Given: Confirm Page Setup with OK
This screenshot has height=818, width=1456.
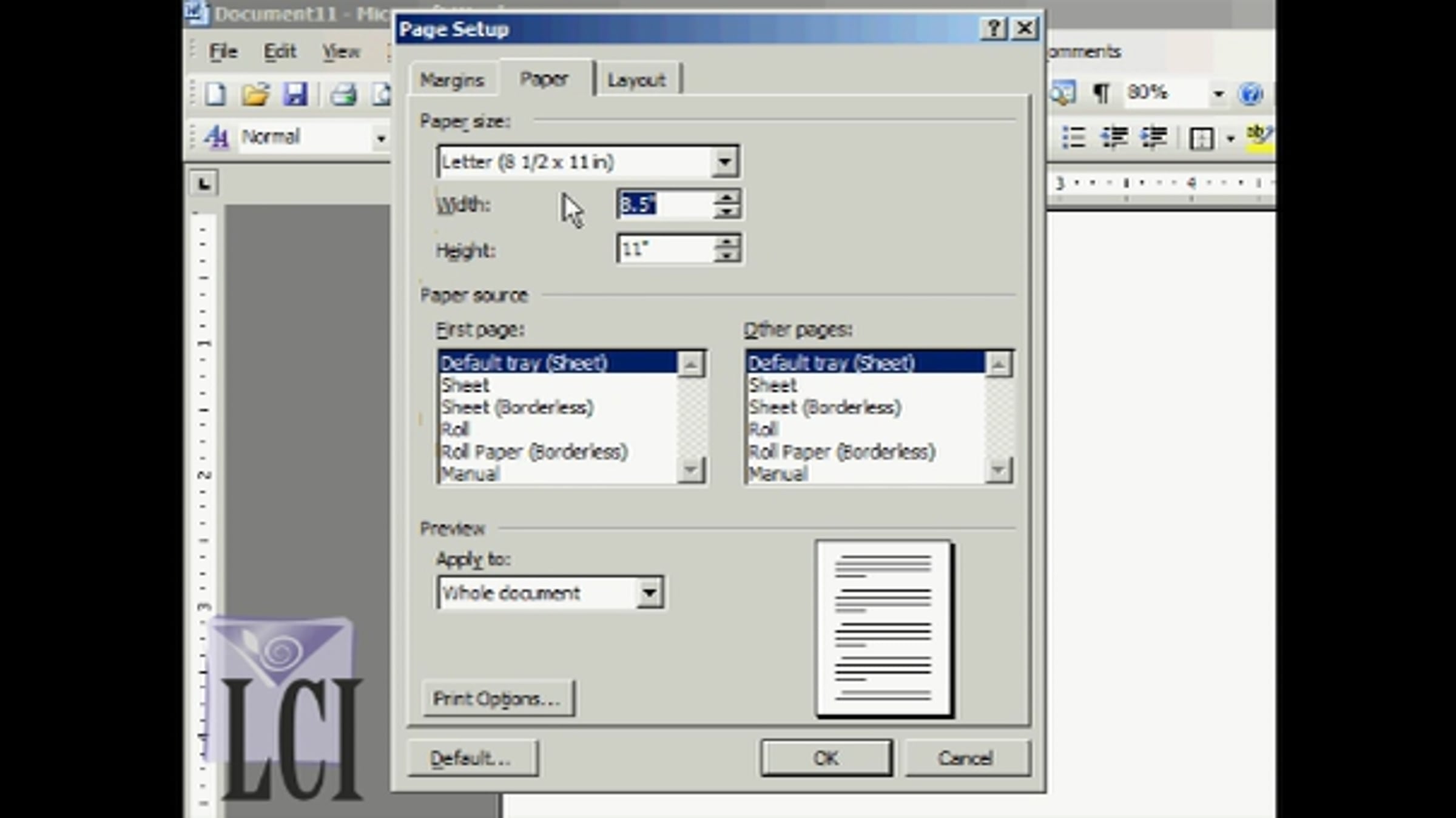Looking at the screenshot, I should pos(826,758).
